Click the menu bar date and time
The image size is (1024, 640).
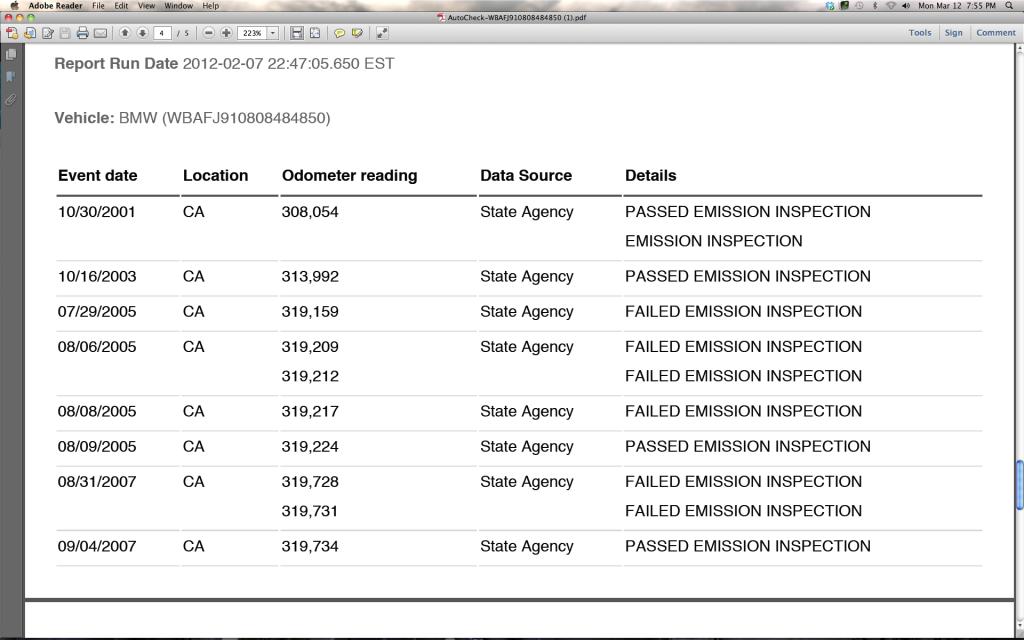(957, 5)
